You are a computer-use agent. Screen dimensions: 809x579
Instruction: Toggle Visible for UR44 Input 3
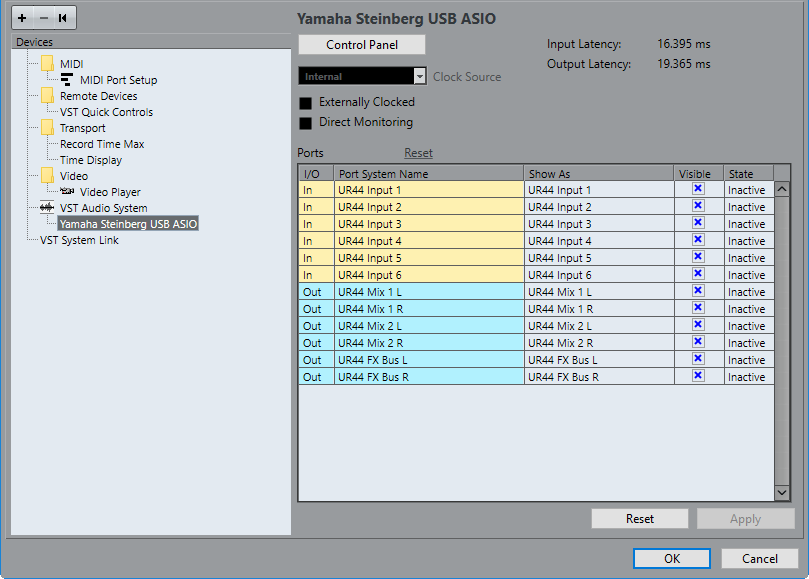coord(698,223)
